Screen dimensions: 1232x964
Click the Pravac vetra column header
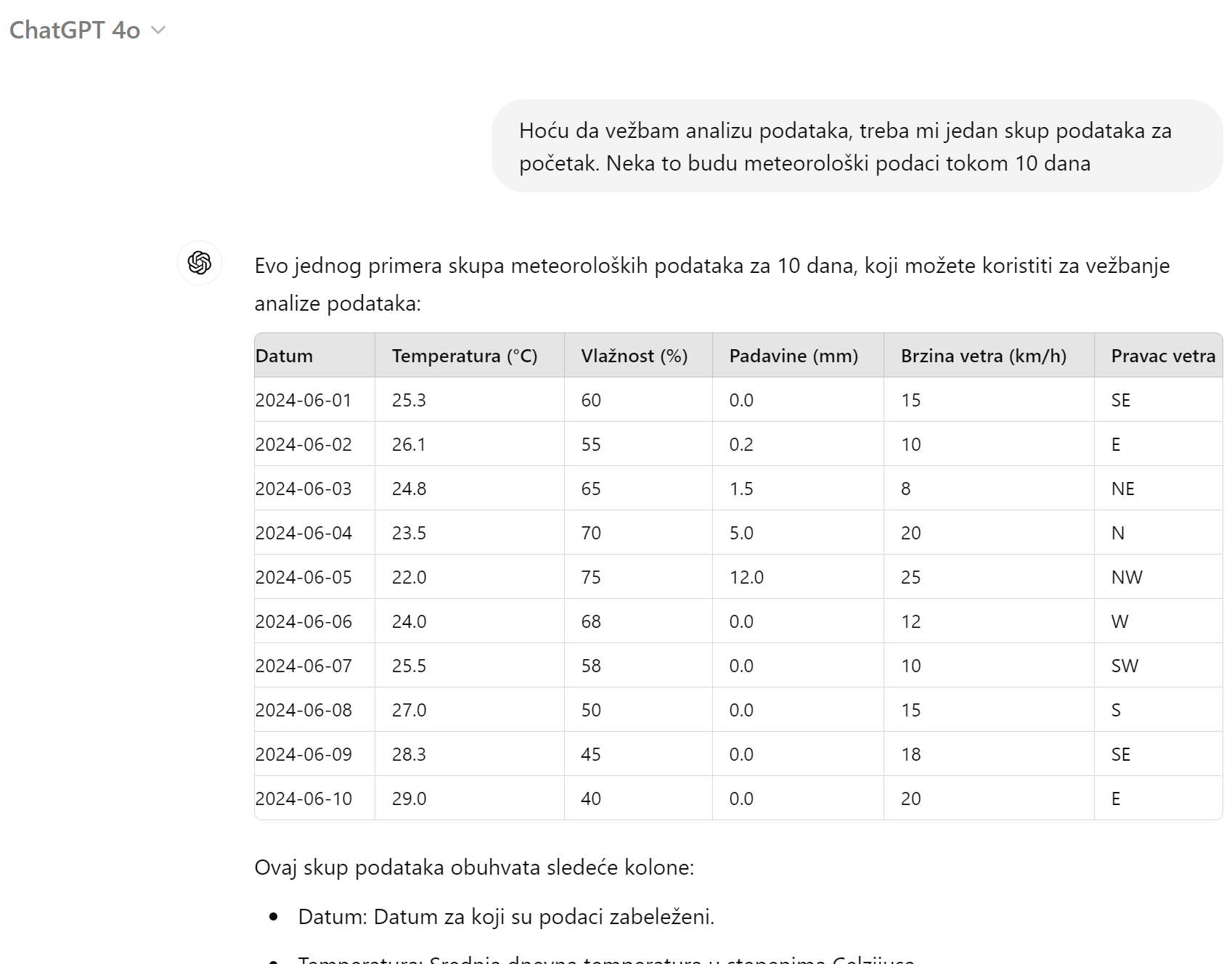[x=1159, y=356]
